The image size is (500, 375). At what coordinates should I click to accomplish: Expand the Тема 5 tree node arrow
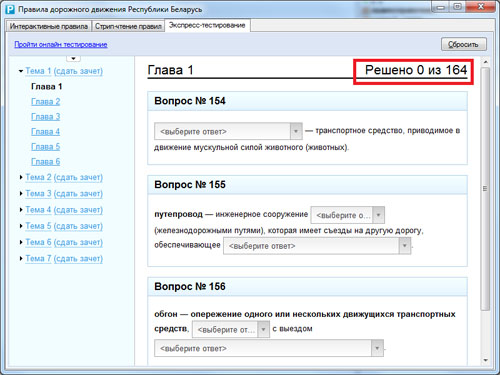click(x=21, y=226)
